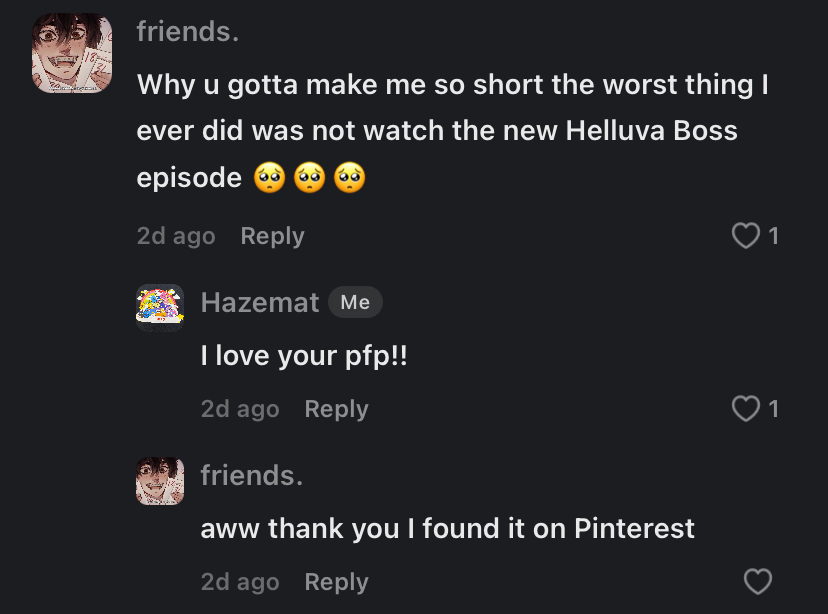Tap the heart on the Pinterest reply
Image resolution: width=828 pixels, height=614 pixels.
pyautogui.click(x=758, y=582)
